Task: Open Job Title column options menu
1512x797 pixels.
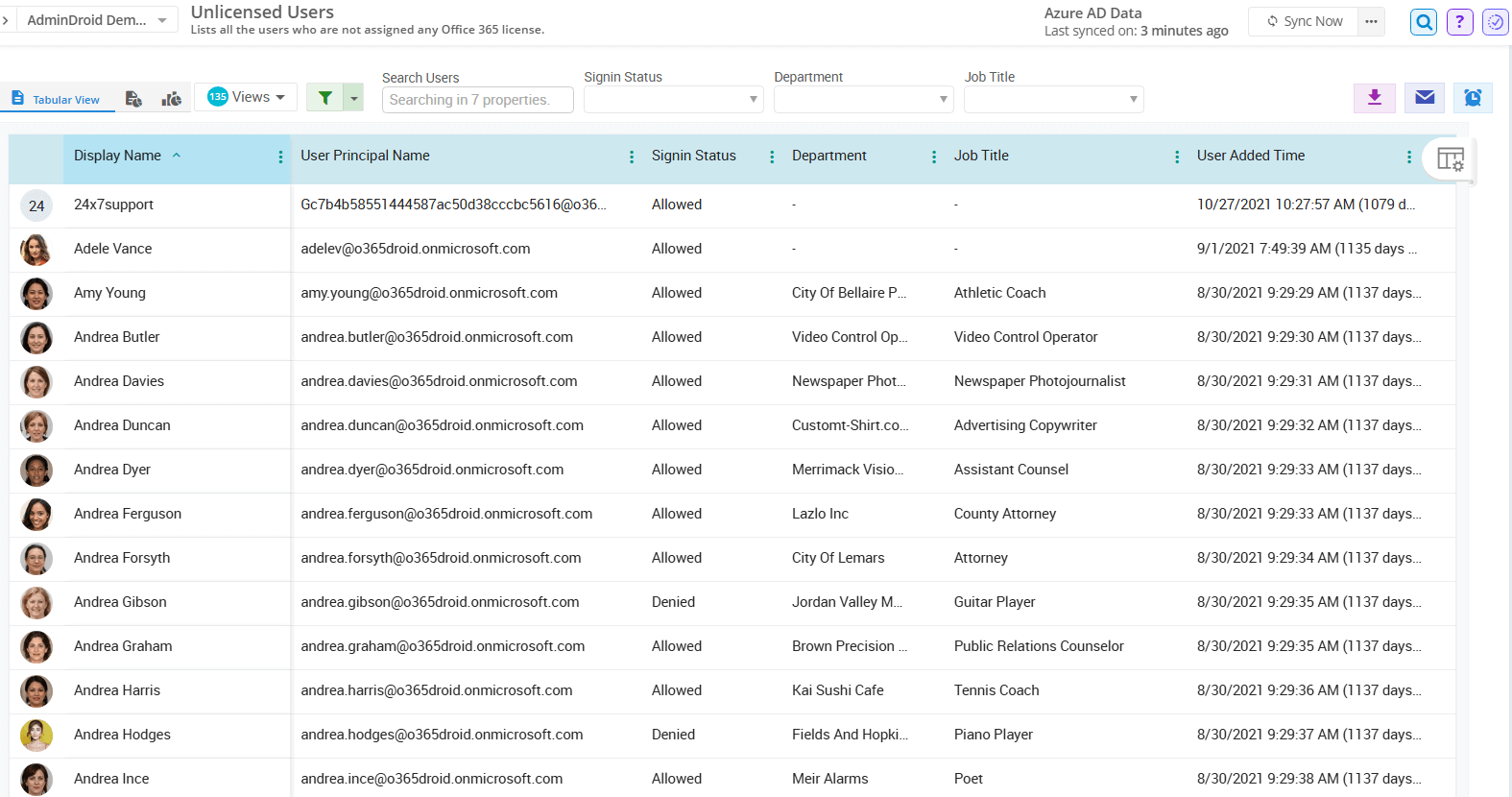Action: pyautogui.click(x=1177, y=157)
